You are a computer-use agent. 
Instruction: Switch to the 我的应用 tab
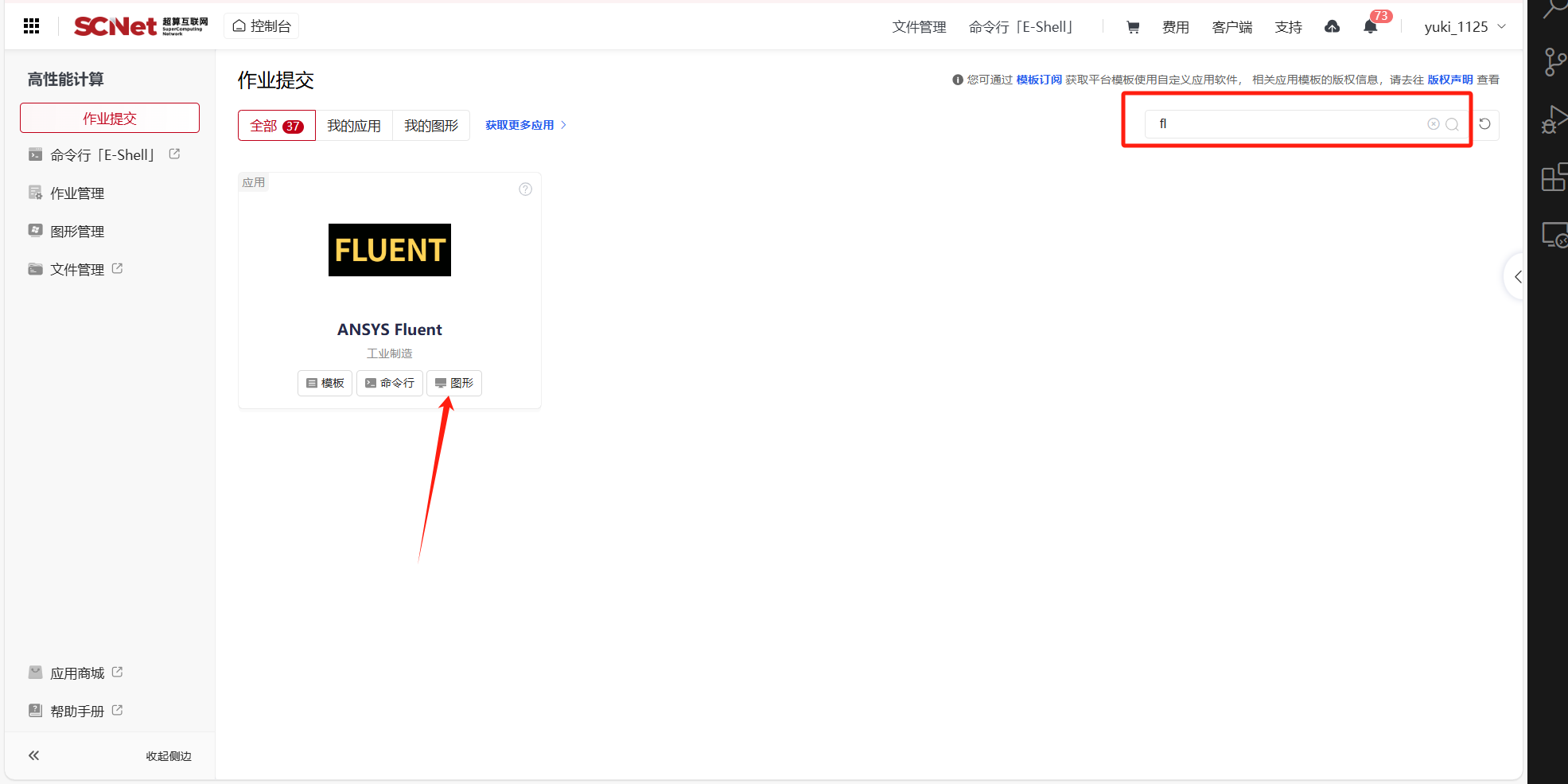tap(354, 126)
